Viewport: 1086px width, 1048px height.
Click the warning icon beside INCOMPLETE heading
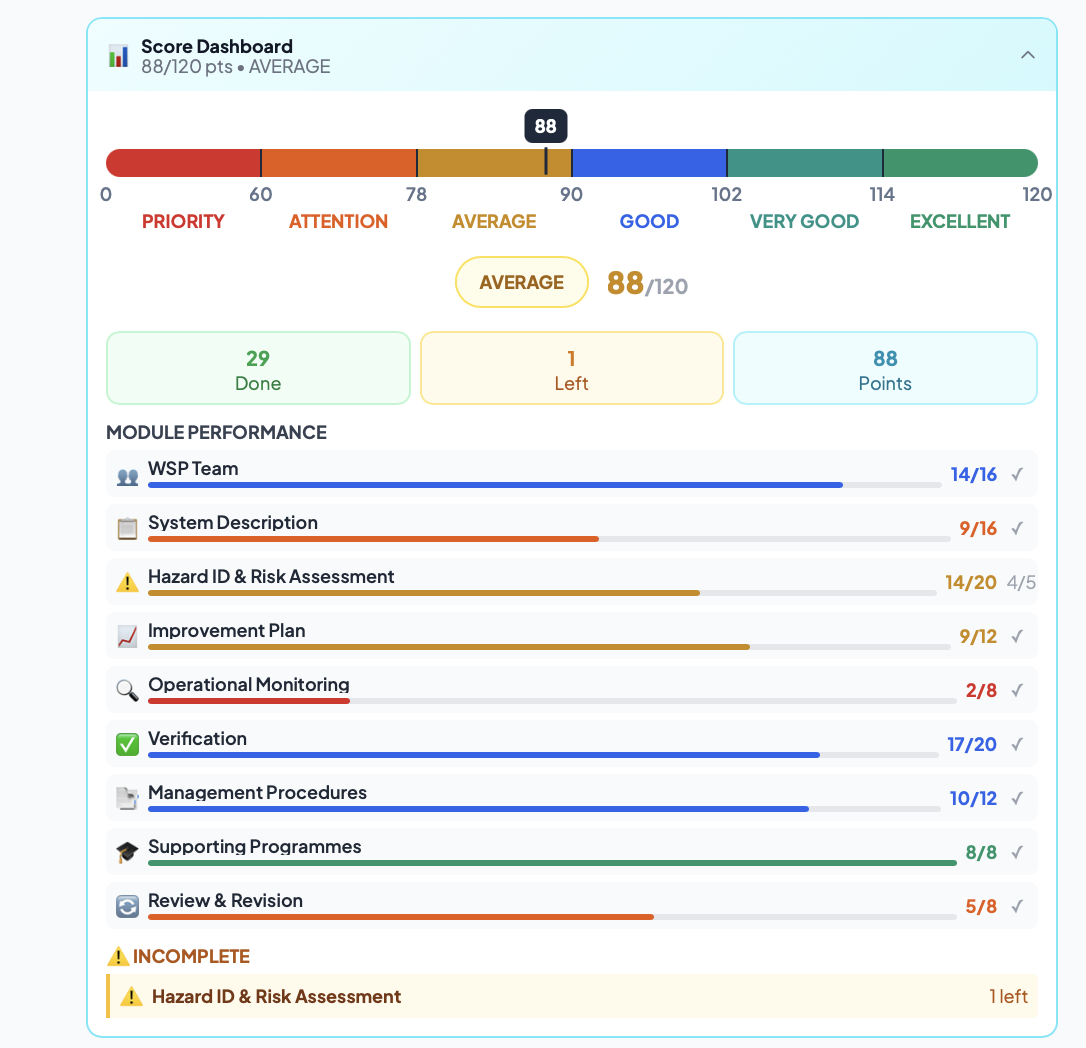coord(118,957)
